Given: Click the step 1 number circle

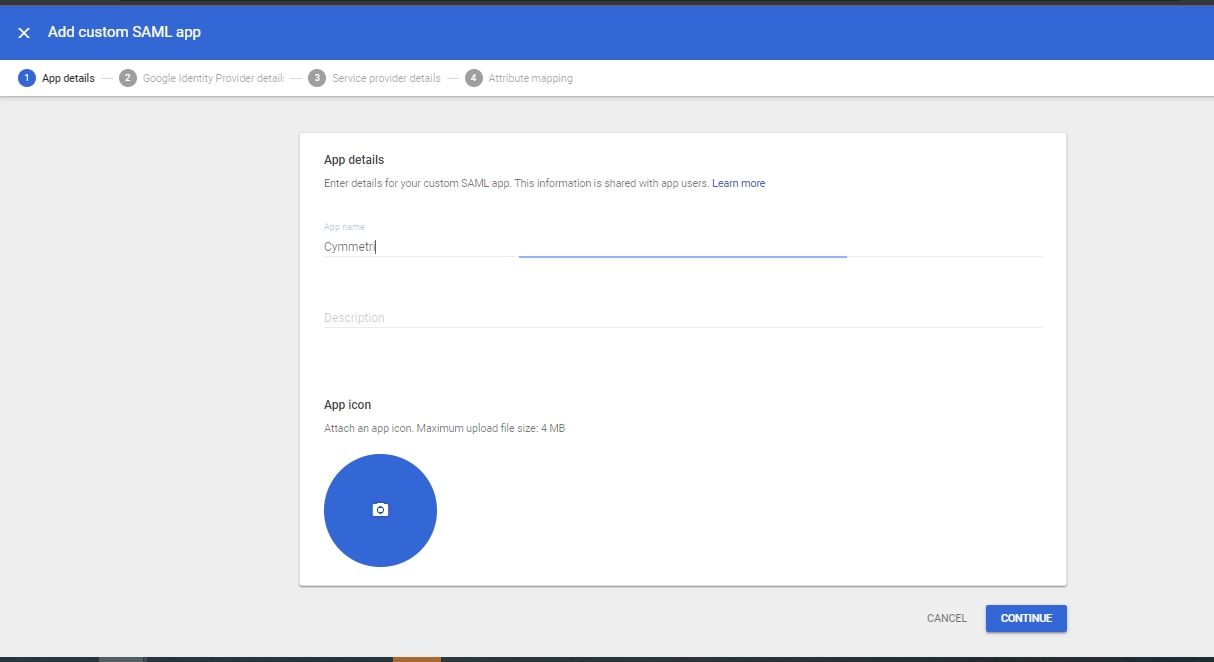Looking at the screenshot, I should tap(27, 78).
